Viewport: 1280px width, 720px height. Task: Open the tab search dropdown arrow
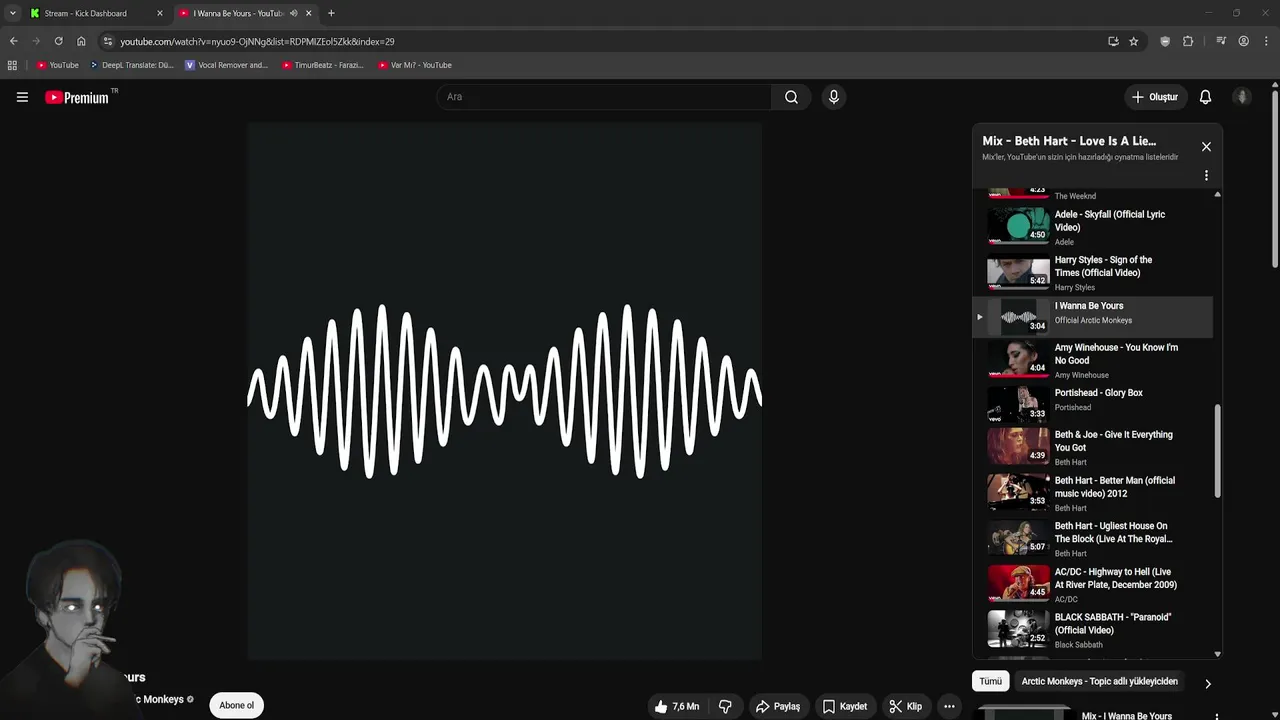pyautogui.click(x=12, y=13)
